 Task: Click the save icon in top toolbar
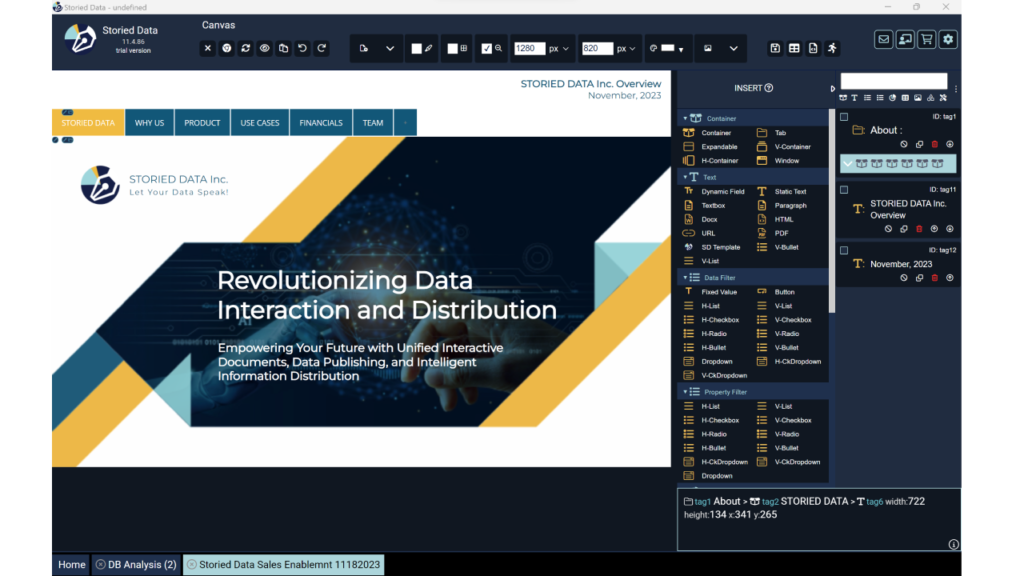[775, 48]
